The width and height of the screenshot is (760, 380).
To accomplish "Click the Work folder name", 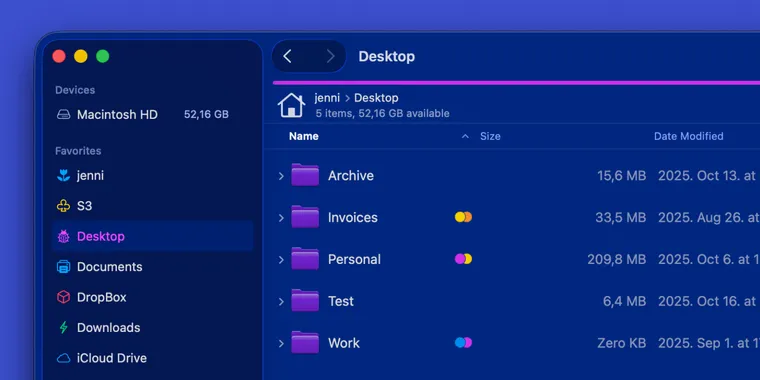I will point(344,343).
